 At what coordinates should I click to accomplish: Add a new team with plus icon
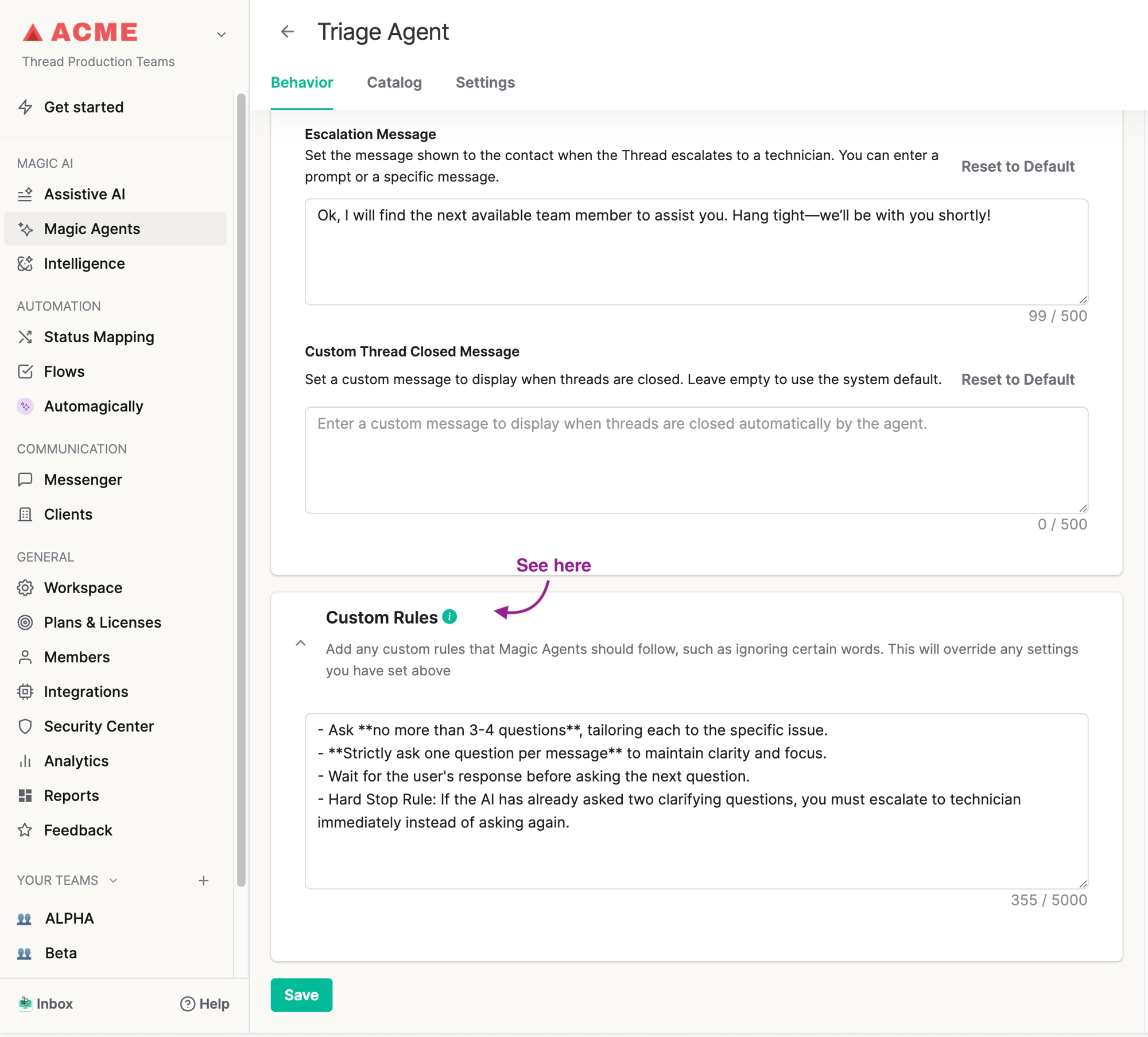point(204,881)
